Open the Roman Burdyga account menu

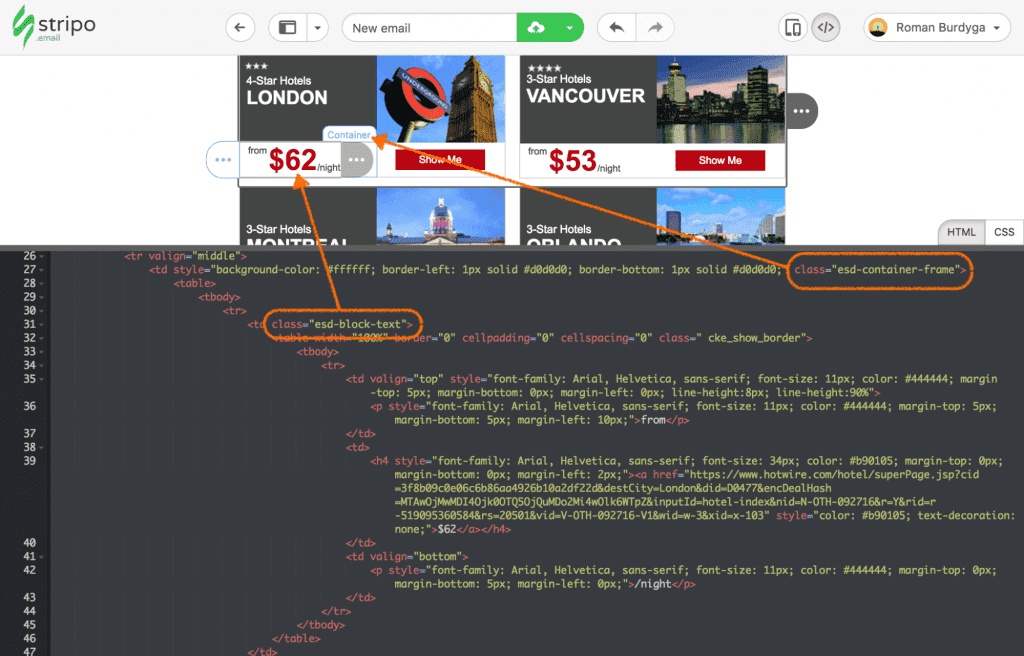pos(937,27)
